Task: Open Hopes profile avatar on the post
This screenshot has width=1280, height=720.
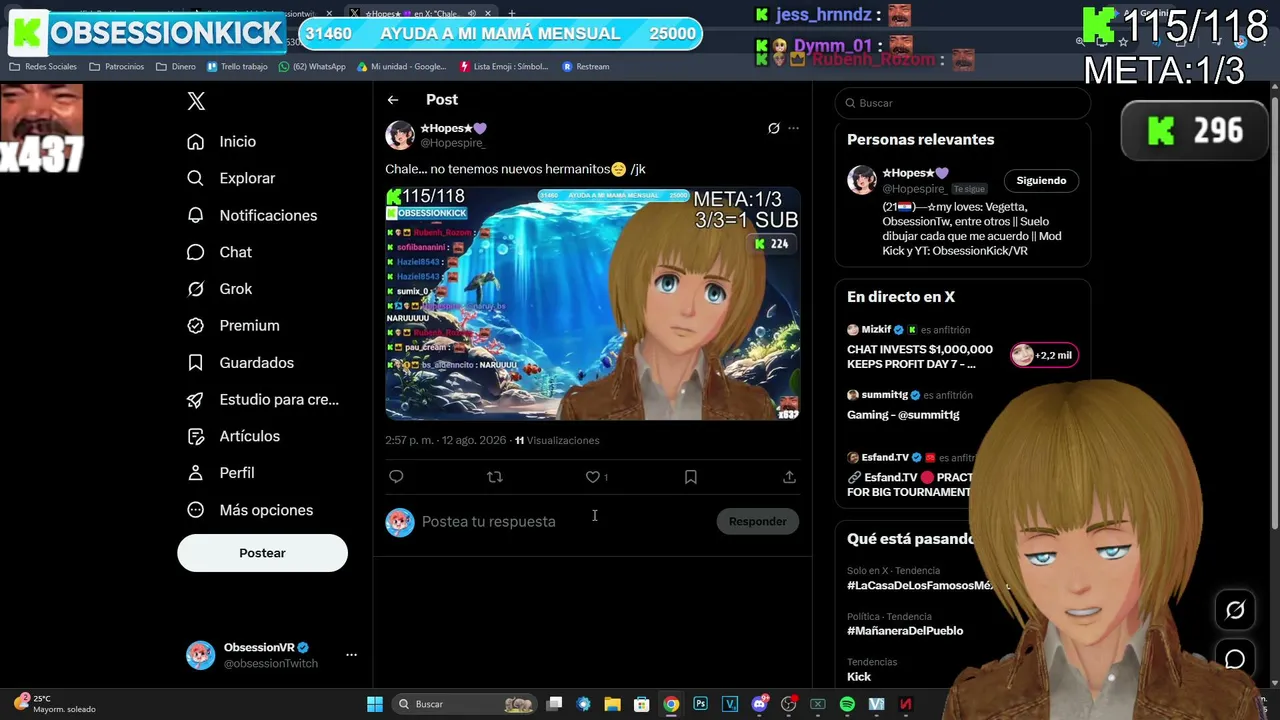Action: 400,135
